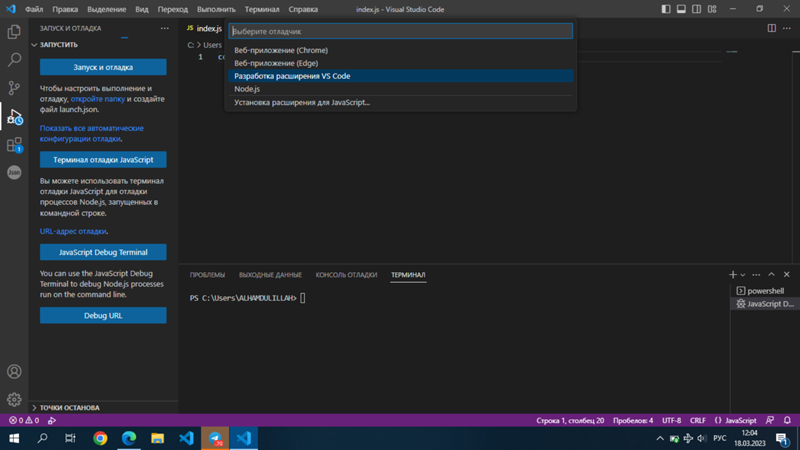Open the terminal launch profile dropdown arrow
Screen dimensions: 800x450
(x=743, y=275)
